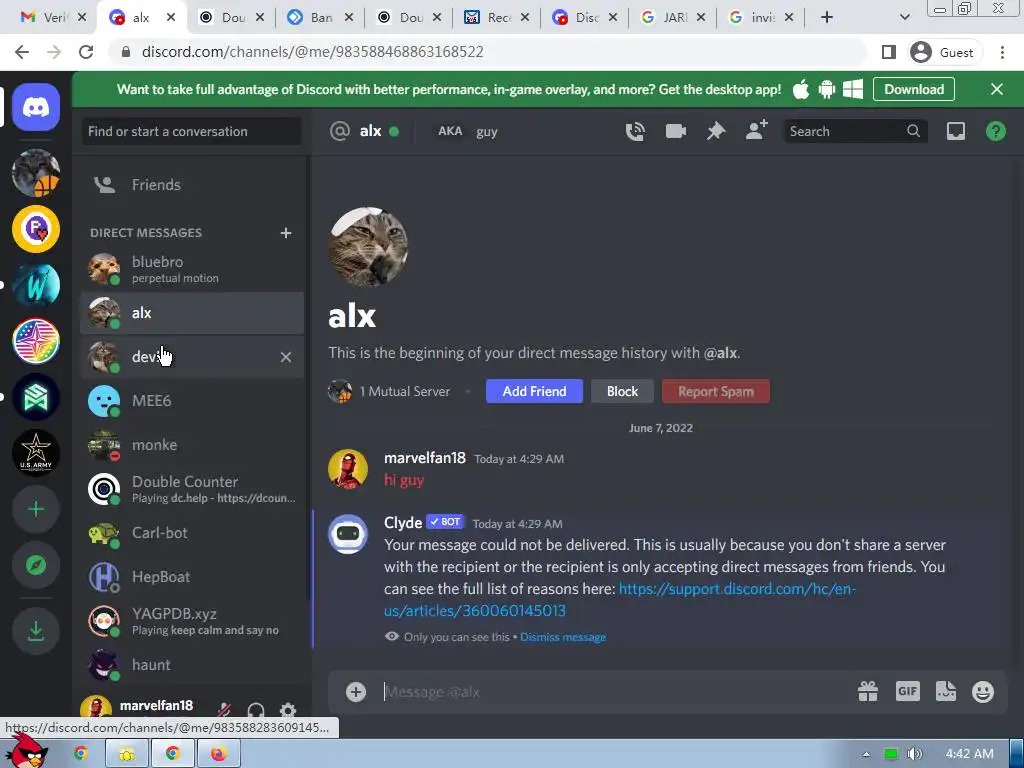Open Explore Public Servers compass icon

[36, 565]
